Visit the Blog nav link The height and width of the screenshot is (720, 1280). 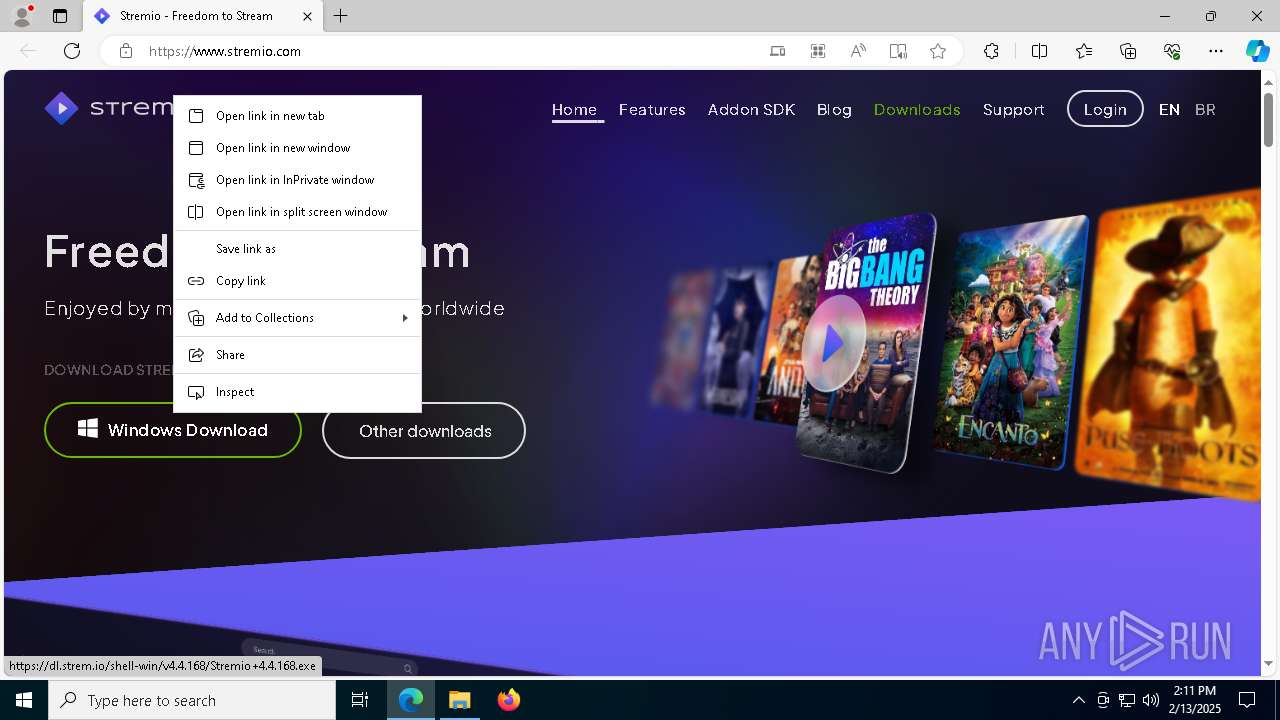(834, 110)
